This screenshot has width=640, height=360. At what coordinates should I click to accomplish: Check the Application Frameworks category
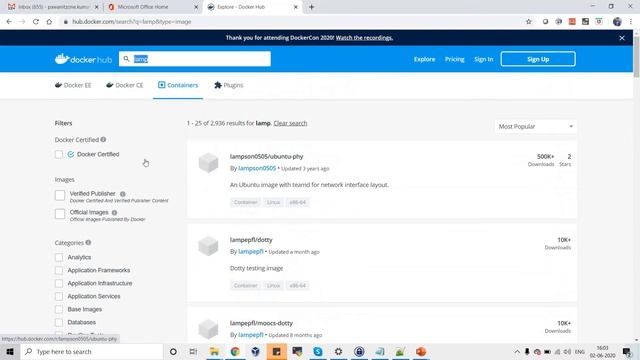(x=59, y=270)
